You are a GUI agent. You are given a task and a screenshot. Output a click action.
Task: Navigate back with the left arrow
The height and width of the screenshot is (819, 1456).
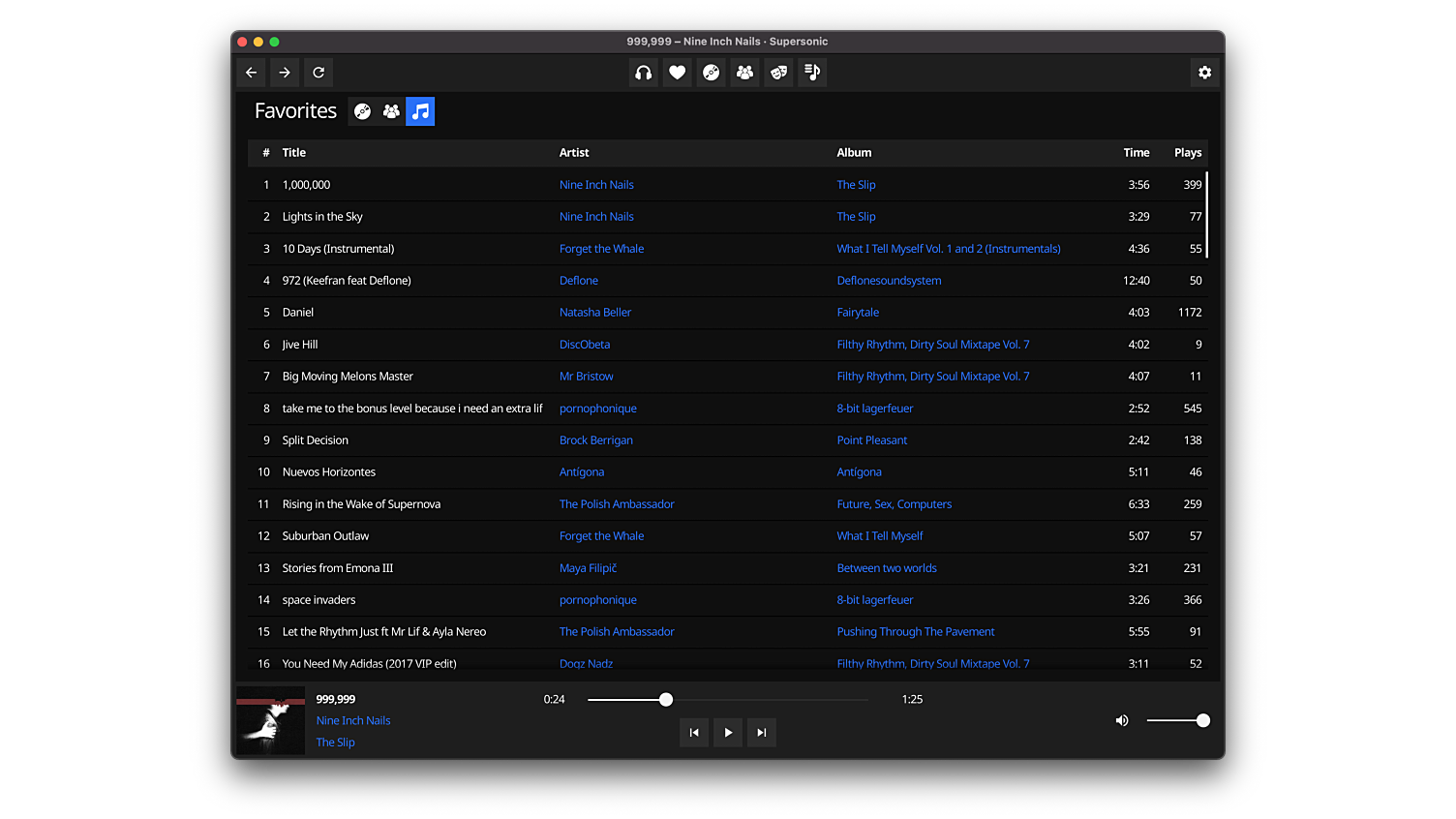(x=252, y=73)
